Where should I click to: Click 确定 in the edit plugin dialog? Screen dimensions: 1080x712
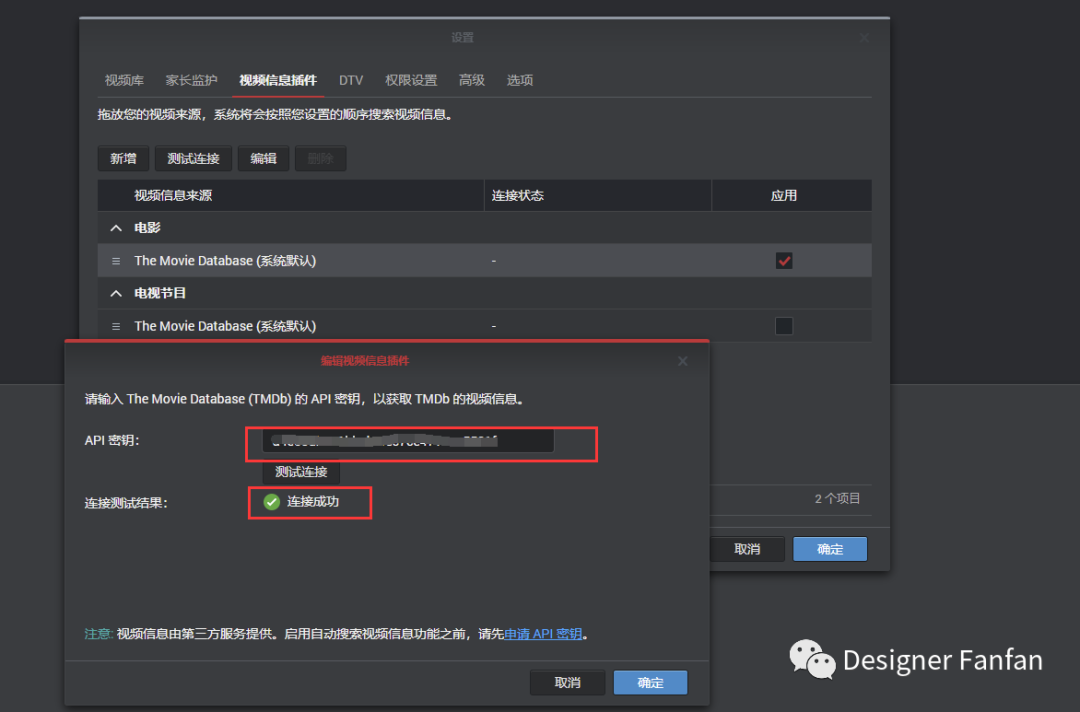(x=650, y=682)
